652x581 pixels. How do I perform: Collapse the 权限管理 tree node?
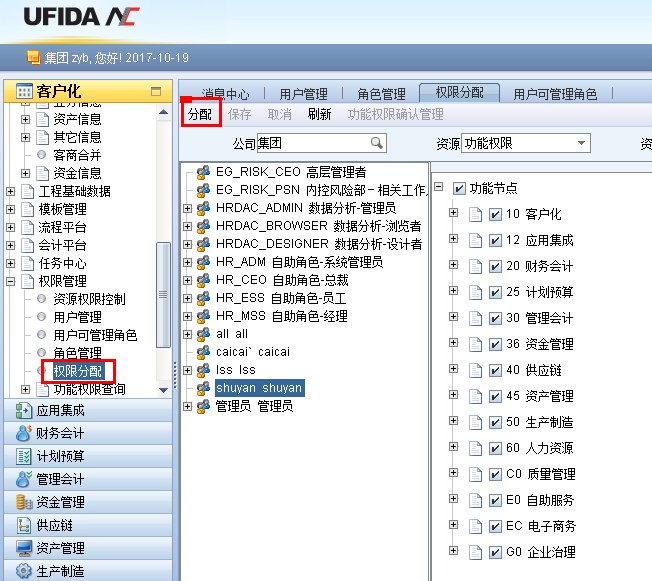tap(11, 282)
